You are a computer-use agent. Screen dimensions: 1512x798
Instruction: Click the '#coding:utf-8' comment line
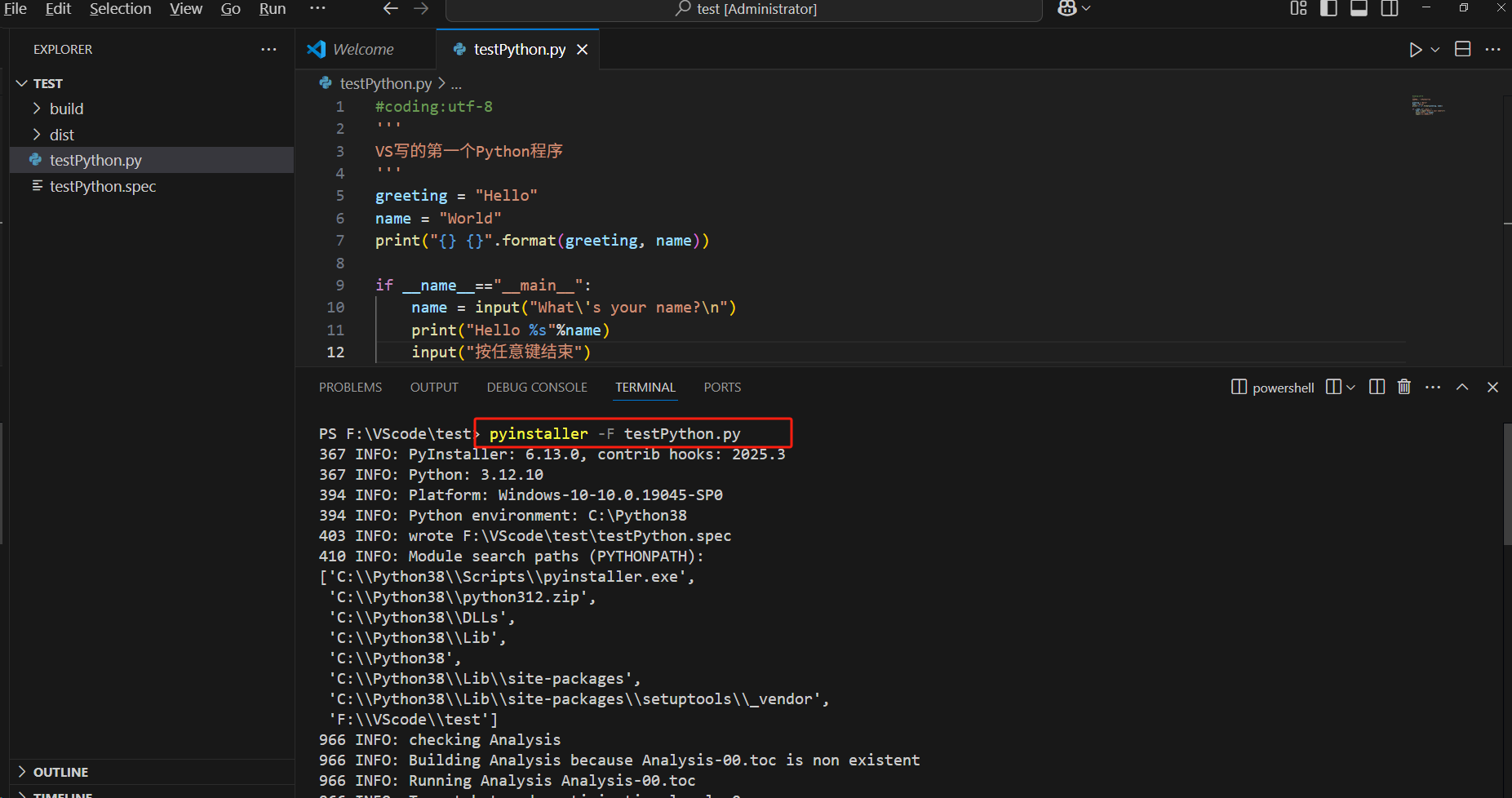pos(433,106)
